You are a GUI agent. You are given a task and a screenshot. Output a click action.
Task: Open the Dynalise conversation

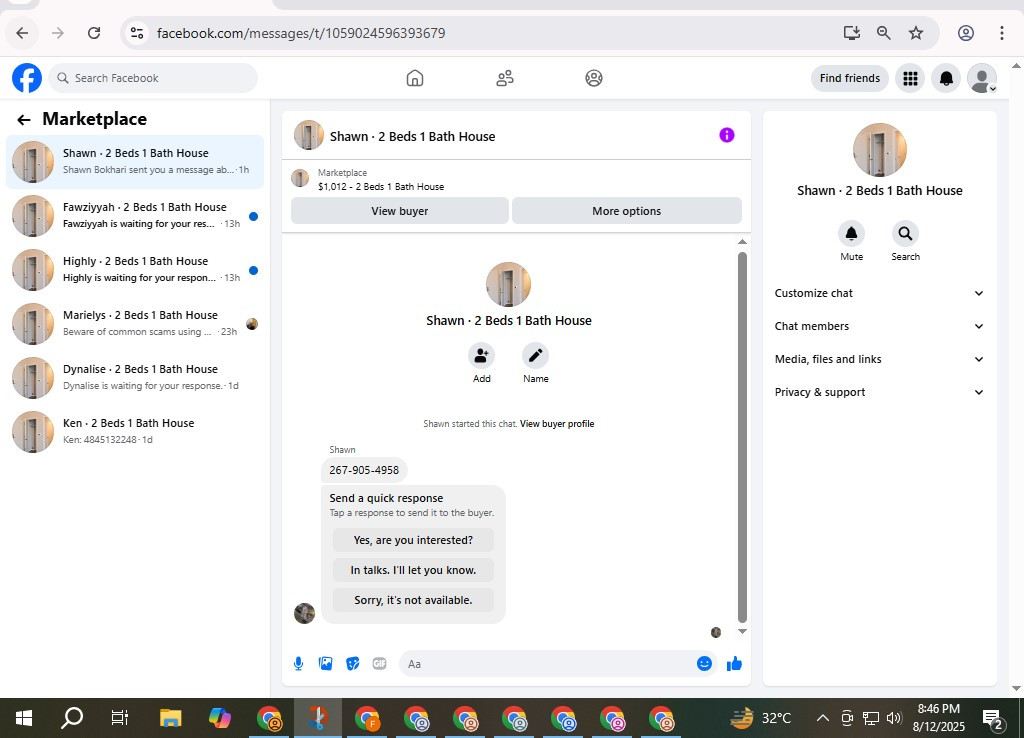pos(135,377)
